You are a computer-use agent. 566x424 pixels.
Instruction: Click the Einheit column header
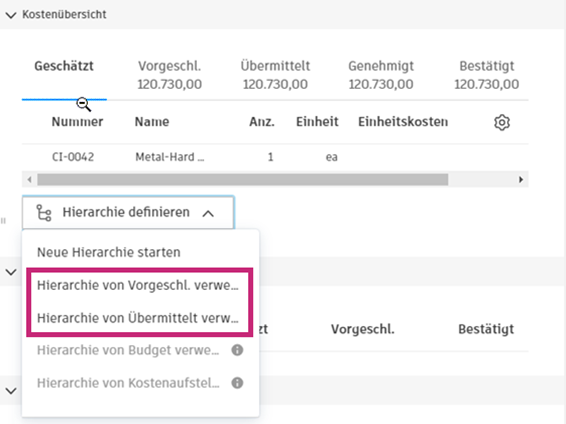[317, 122]
